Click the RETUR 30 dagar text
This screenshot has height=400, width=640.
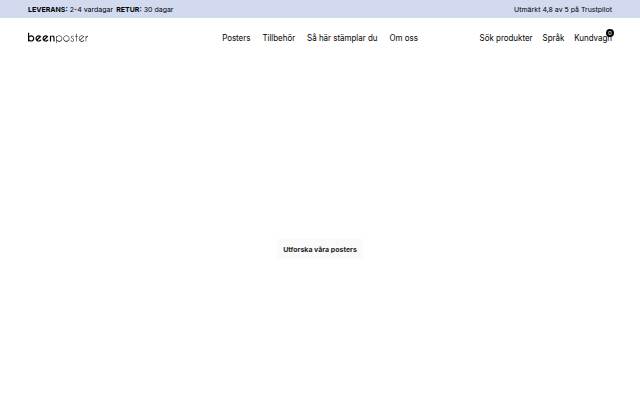(x=144, y=9)
